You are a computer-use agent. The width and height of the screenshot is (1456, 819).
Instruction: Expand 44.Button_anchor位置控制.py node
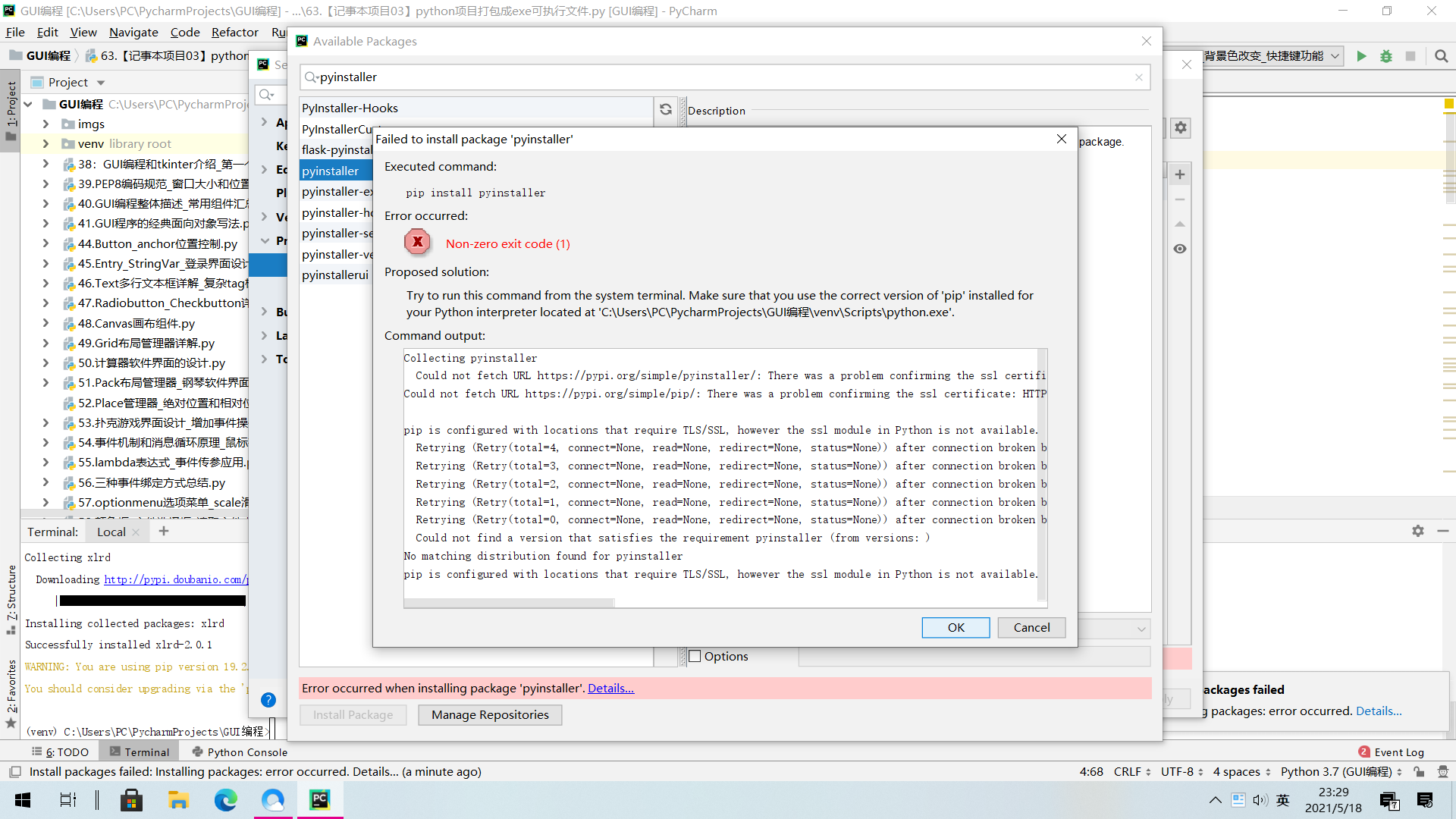pos(45,243)
